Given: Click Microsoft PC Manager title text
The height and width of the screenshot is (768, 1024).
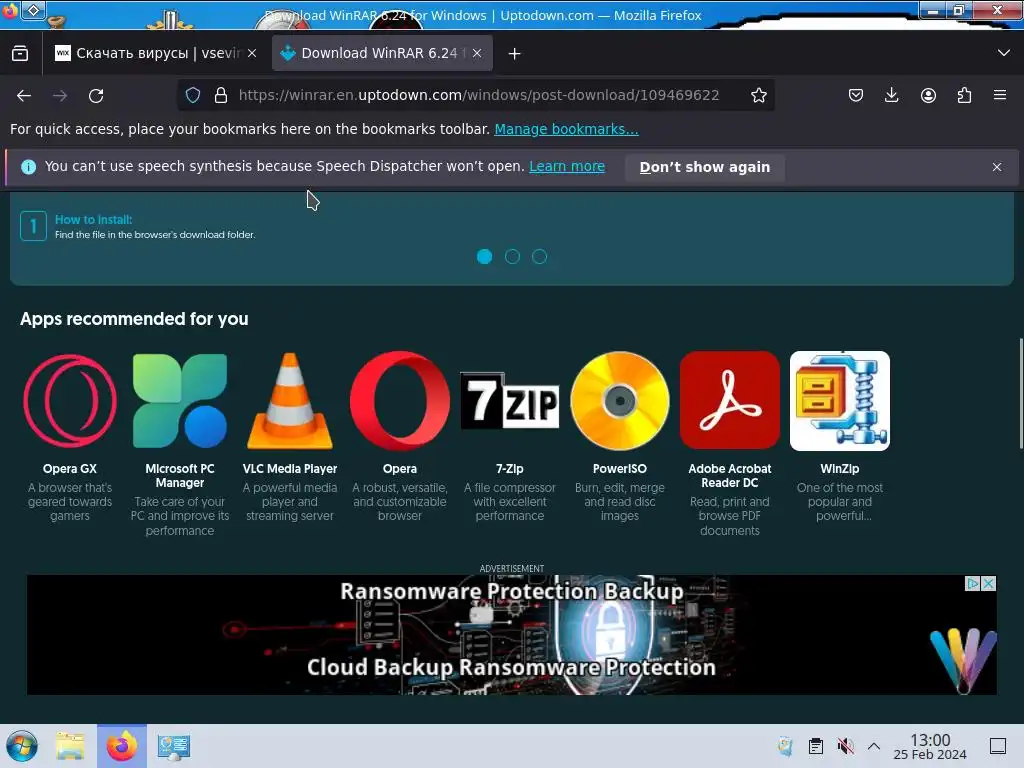Looking at the screenshot, I should [180, 475].
